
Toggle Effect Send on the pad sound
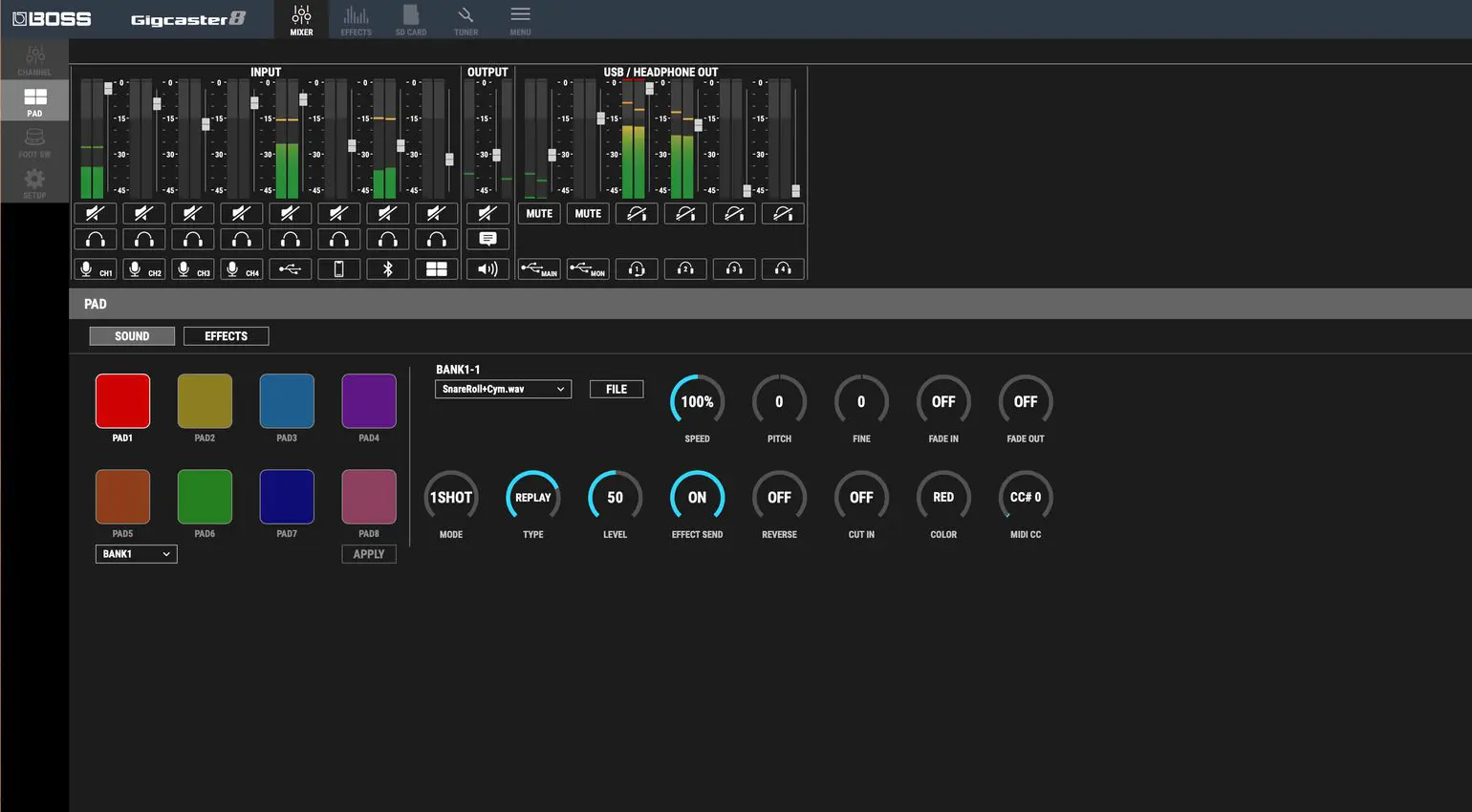(697, 497)
